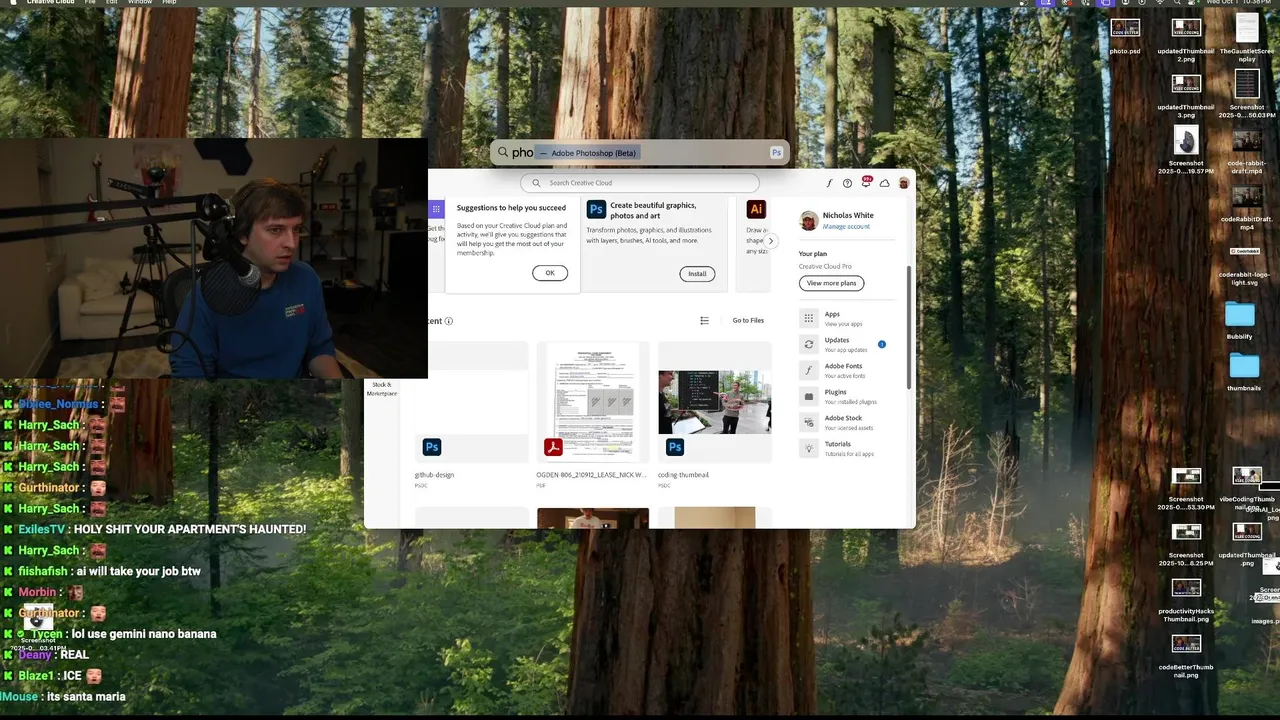Screen dimensions: 1280x720
Task: Click the Photoshop icon on suggestion card
Action: pos(596,209)
